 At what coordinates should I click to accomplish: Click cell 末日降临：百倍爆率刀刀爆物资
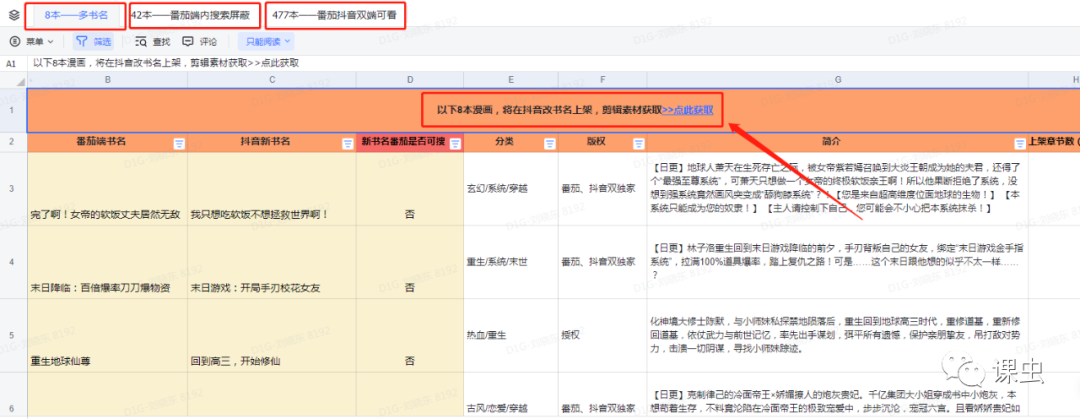[x=107, y=262]
